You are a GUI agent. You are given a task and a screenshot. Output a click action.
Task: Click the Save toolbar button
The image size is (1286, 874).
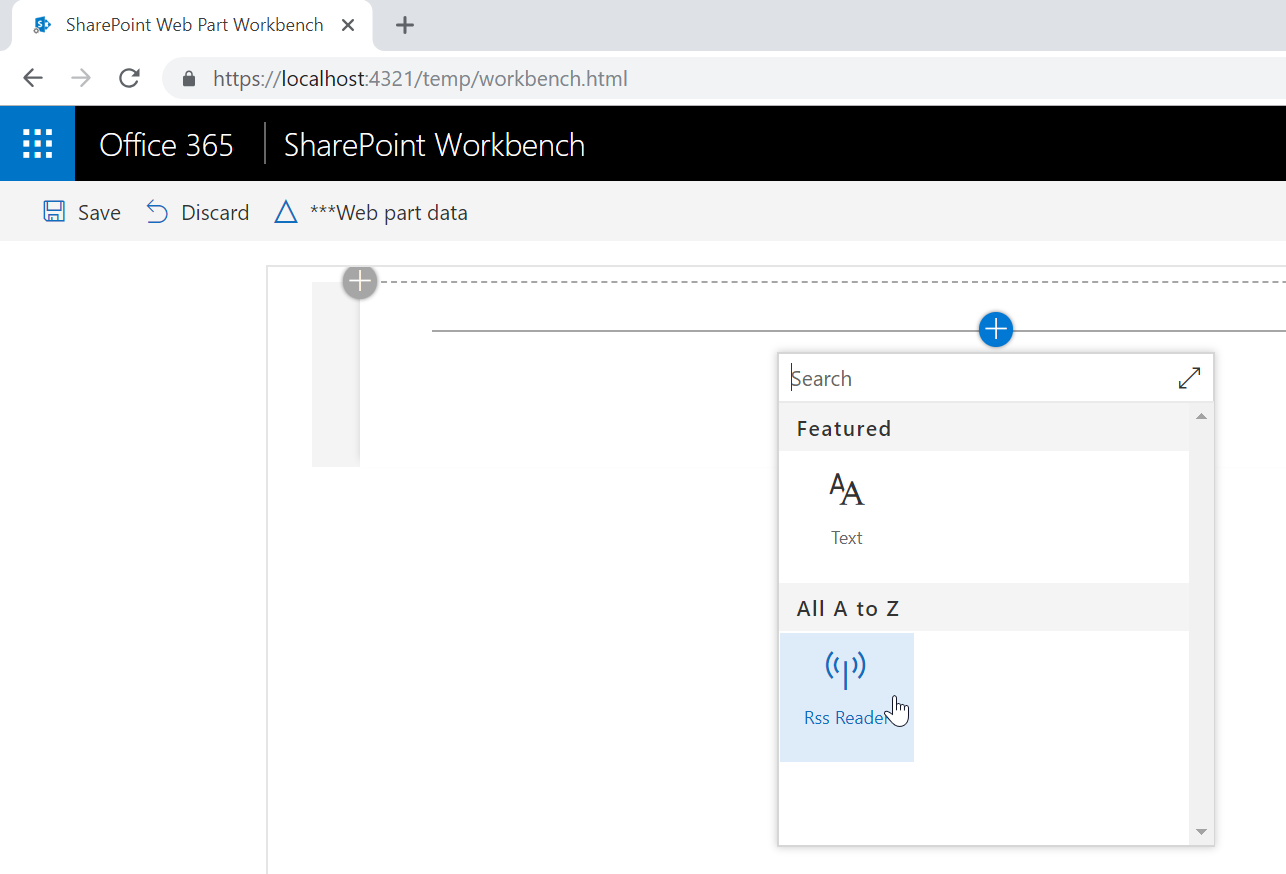82,212
